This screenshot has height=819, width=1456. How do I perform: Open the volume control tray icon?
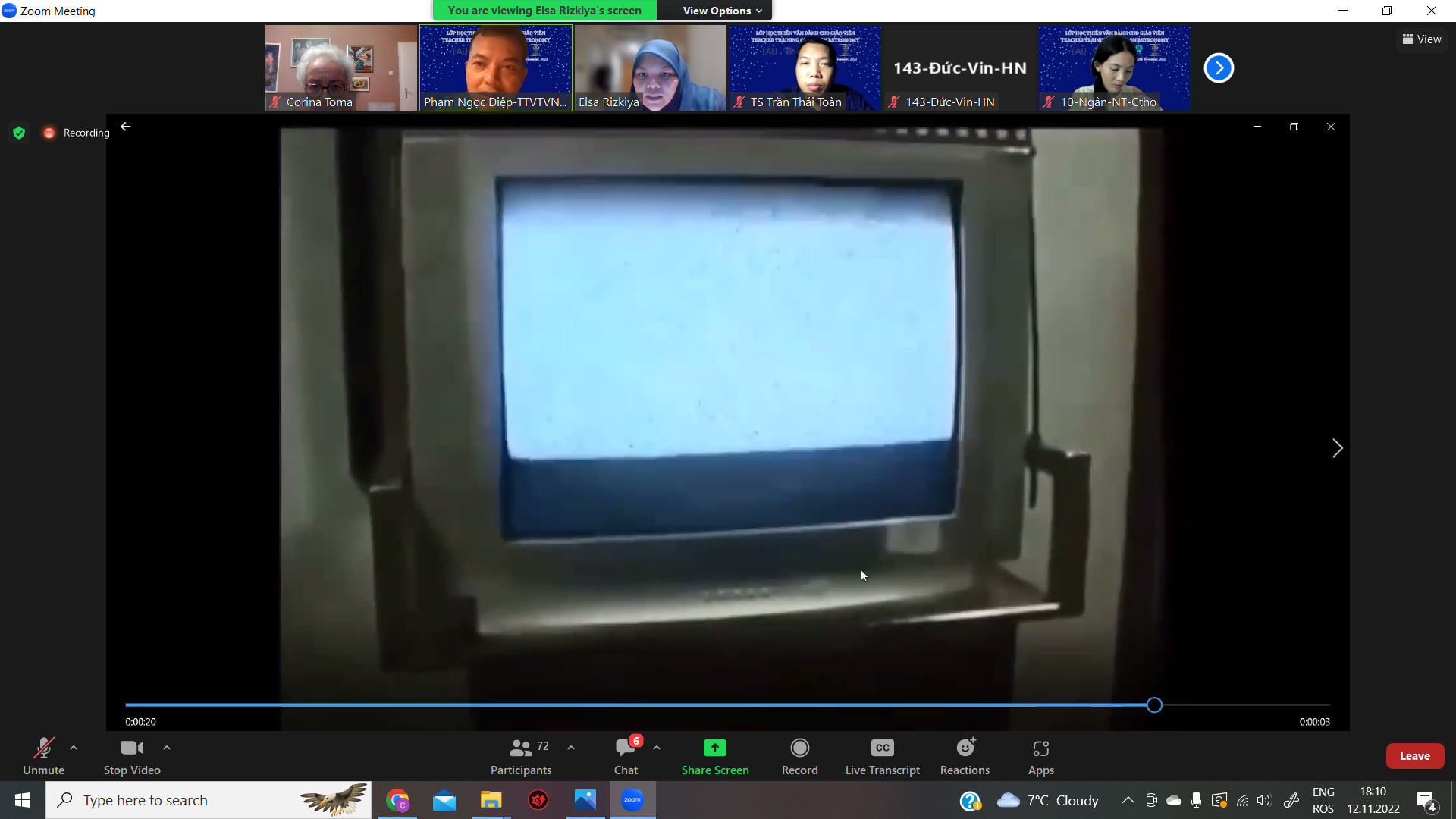pos(1264,800)
